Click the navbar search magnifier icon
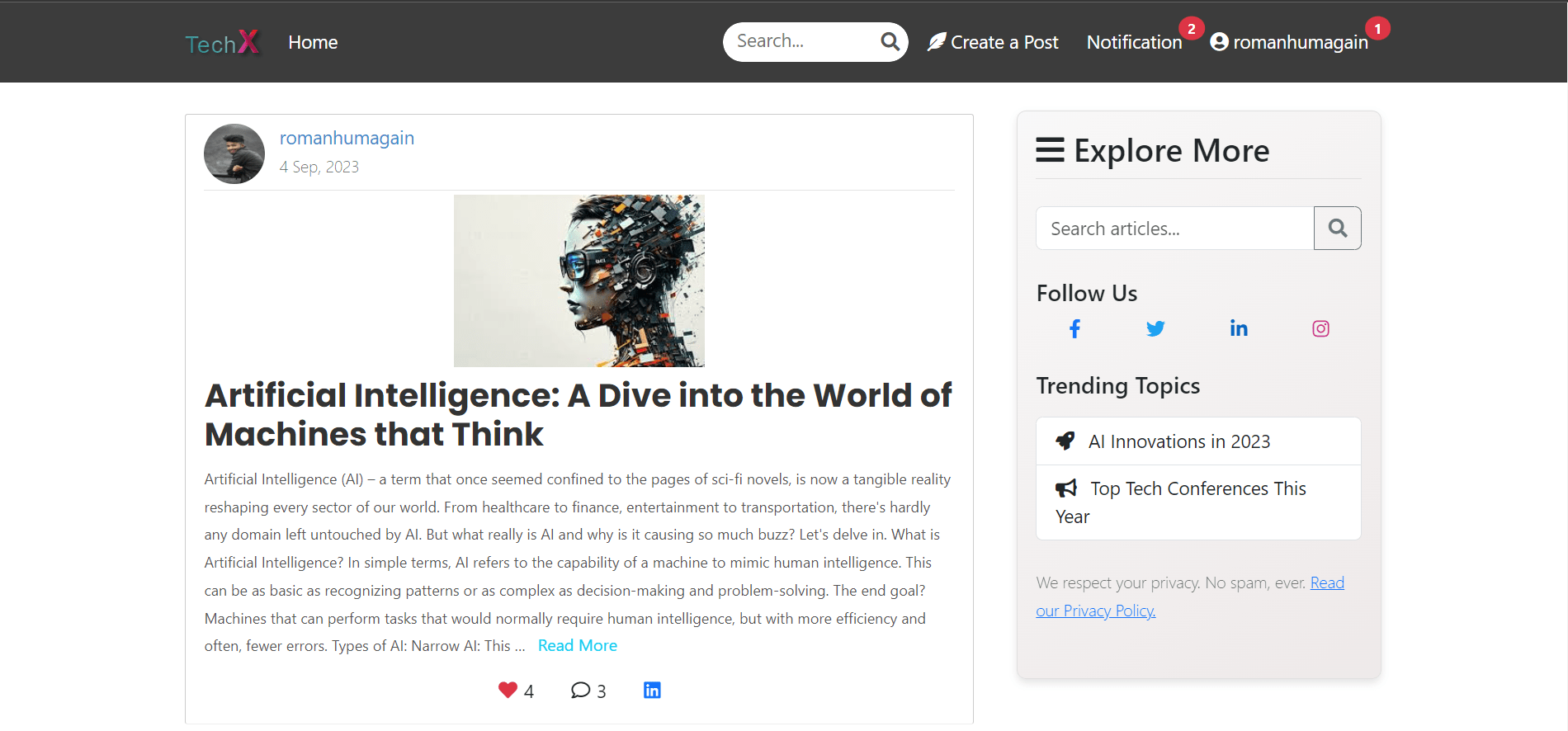 tap(890, 41)
